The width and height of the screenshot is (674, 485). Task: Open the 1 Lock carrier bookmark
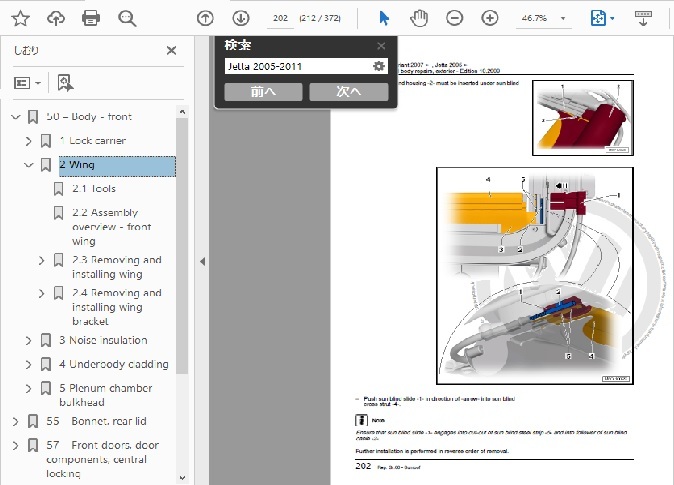92,141
